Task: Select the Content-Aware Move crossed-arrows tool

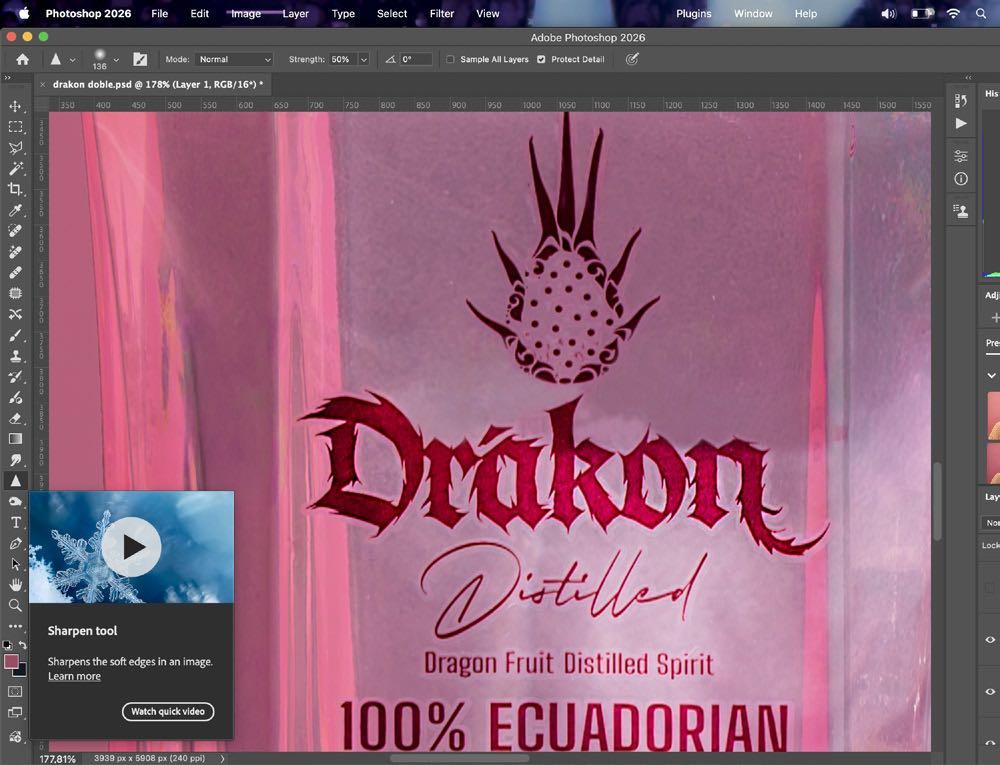Action: [15, 314]
